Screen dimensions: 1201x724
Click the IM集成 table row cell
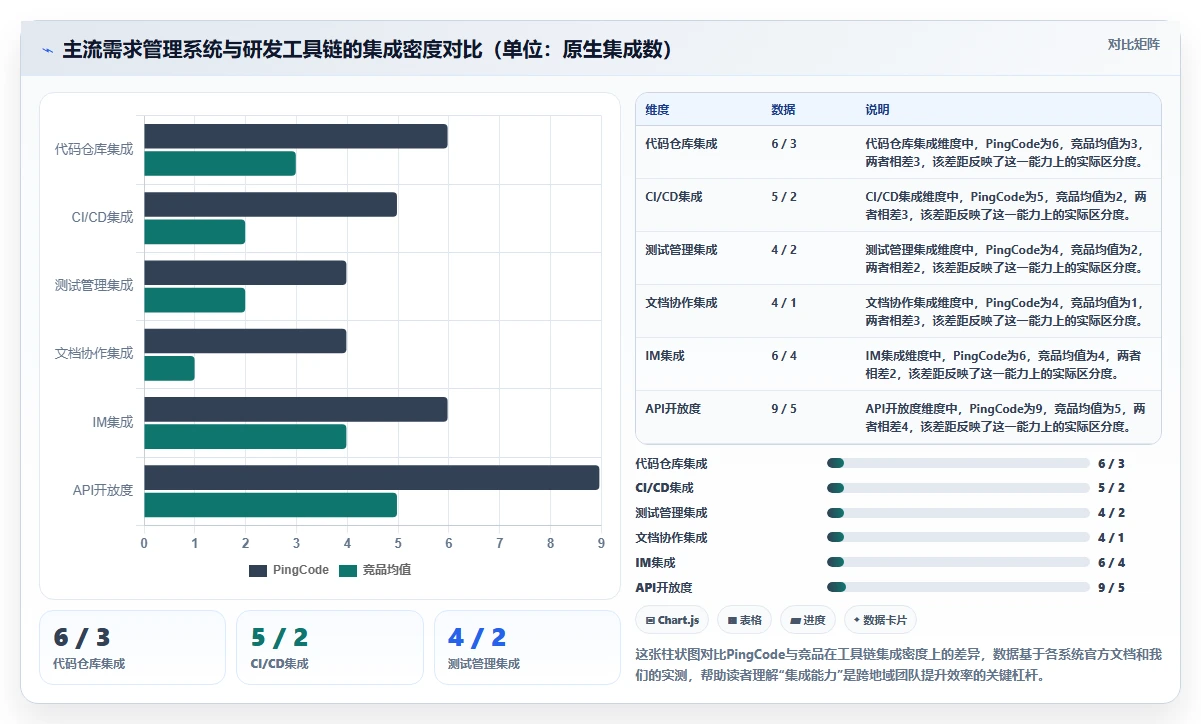[665, 356]
